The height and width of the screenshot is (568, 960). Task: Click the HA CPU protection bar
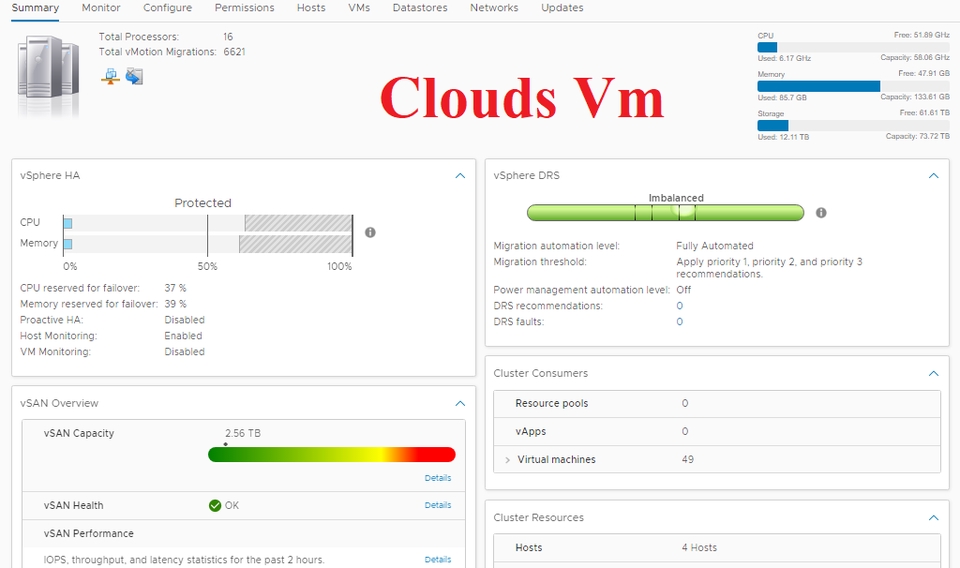208,223
